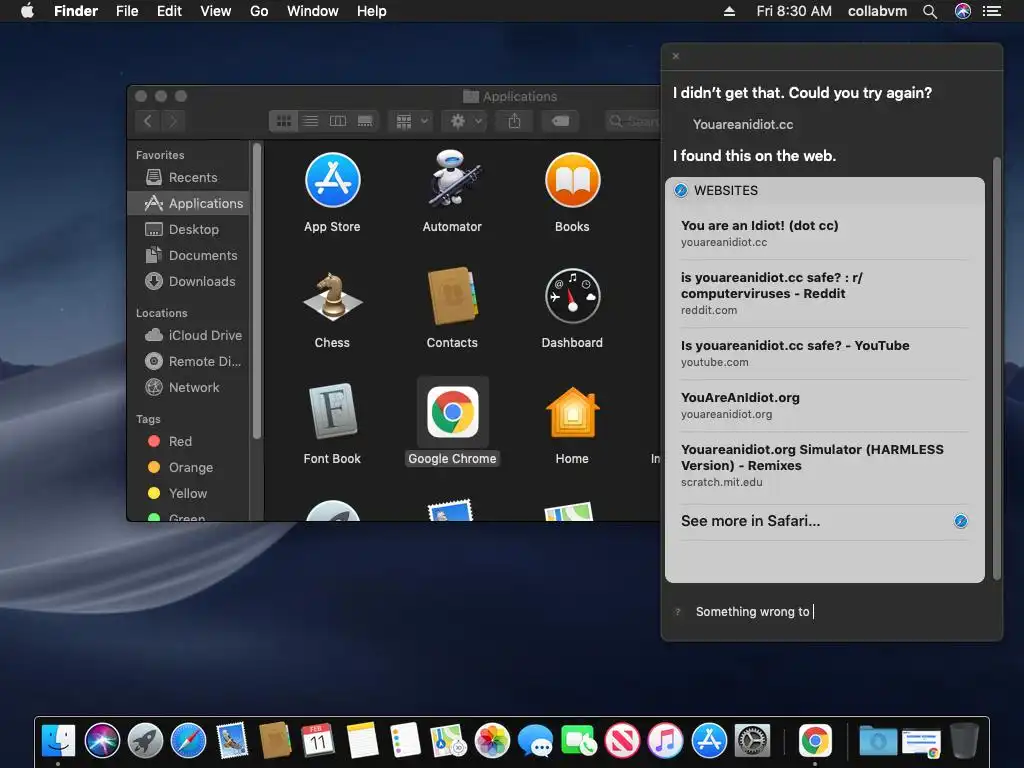The width and height of the screenshot is (1024, 768).
Task: Open Notification Center from menu bar
Action: point(992,11)
